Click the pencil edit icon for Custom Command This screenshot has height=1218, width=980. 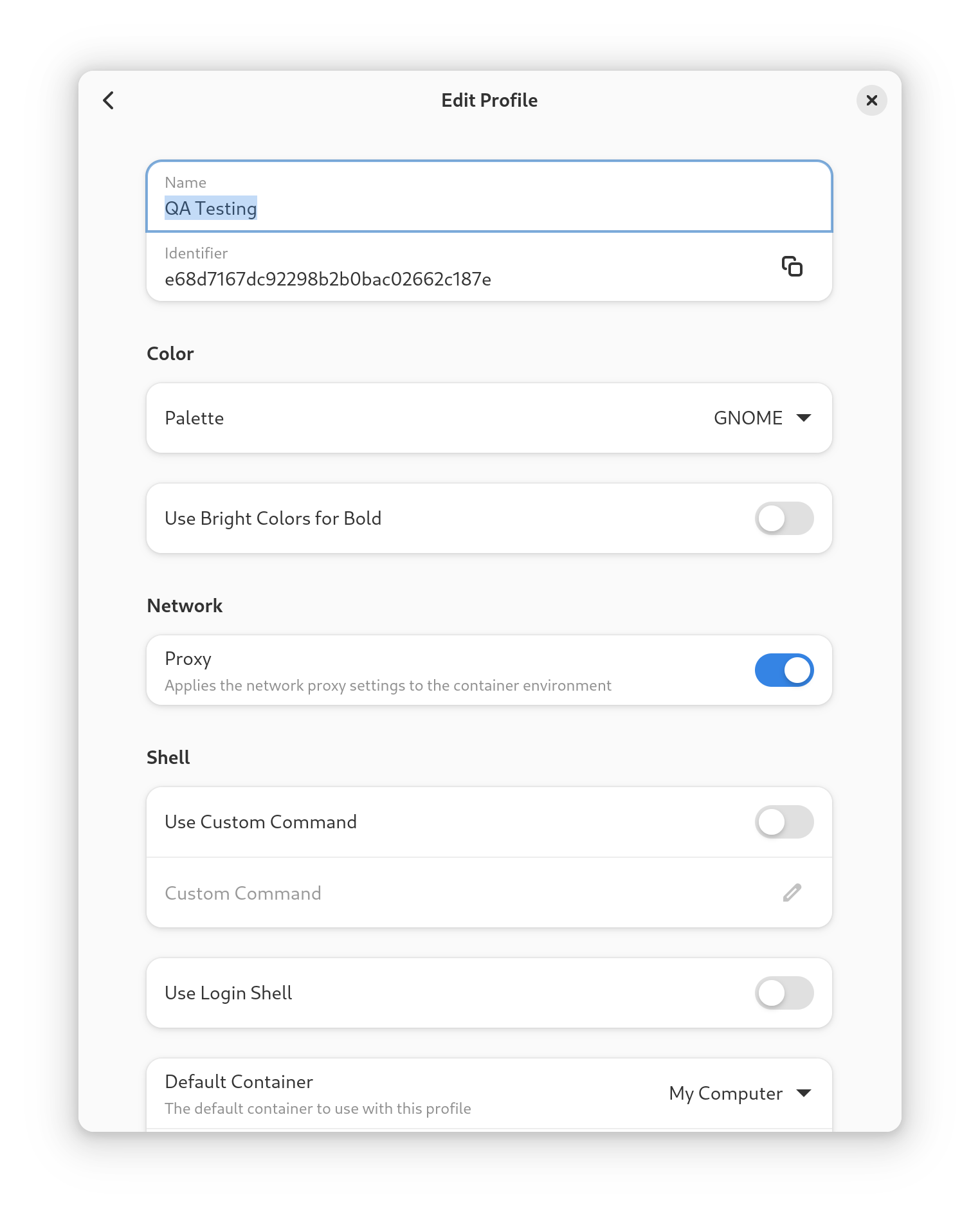(792, 893)
